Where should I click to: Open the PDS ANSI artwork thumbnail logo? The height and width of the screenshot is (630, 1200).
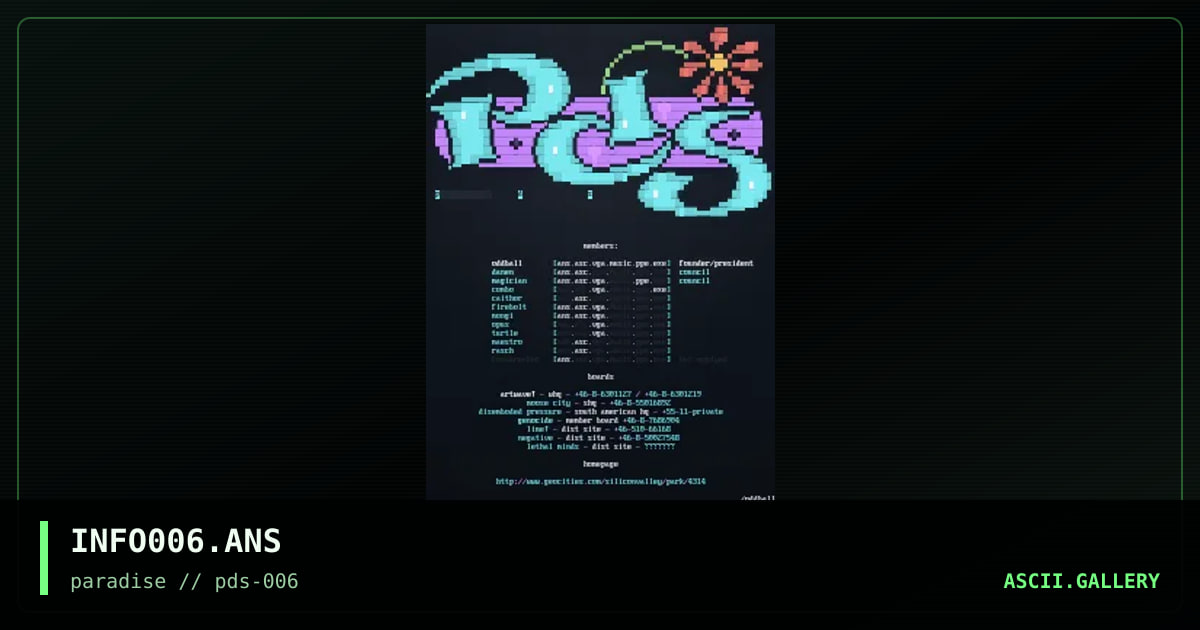600,122
